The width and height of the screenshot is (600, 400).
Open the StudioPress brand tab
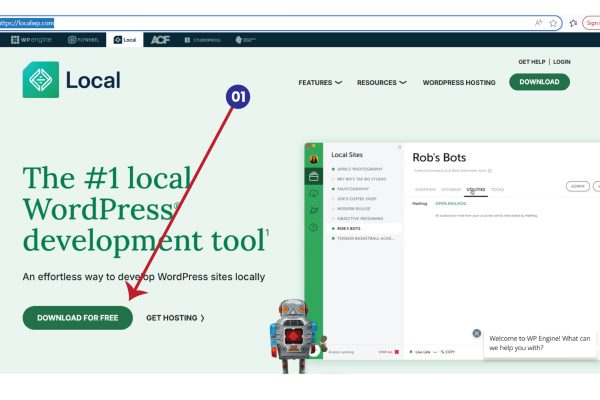[202, 40]
